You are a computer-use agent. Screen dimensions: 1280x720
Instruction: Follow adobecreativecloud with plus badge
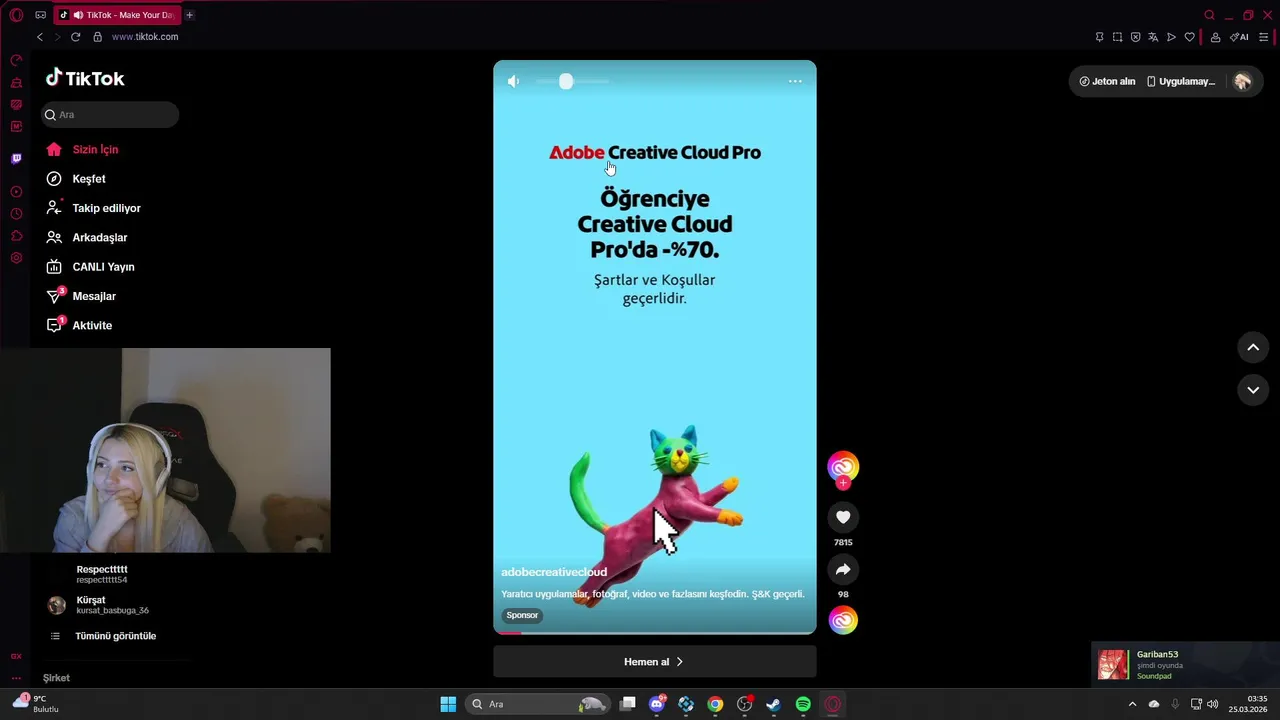843,483
